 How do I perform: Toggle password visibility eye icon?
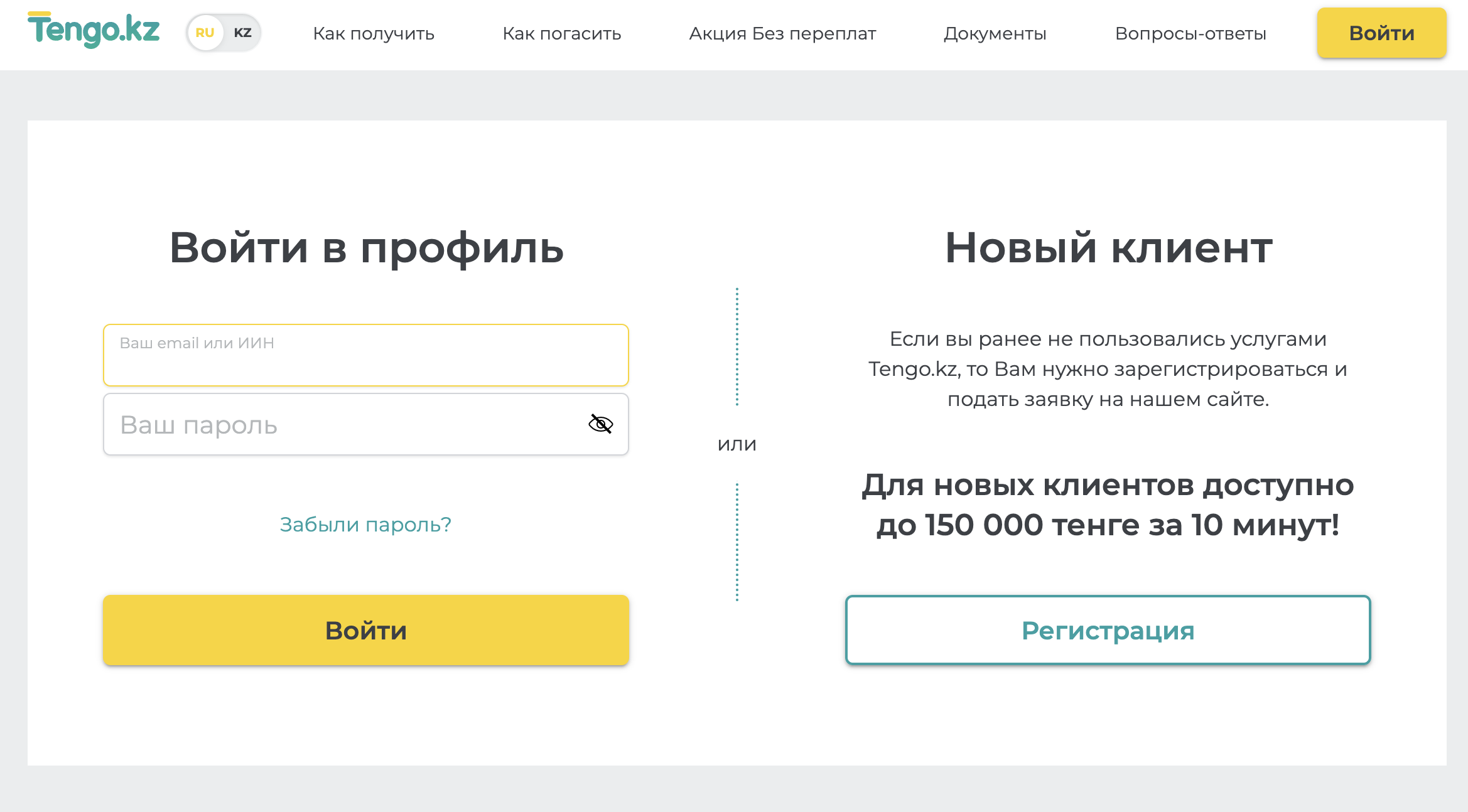coord(600,424)
